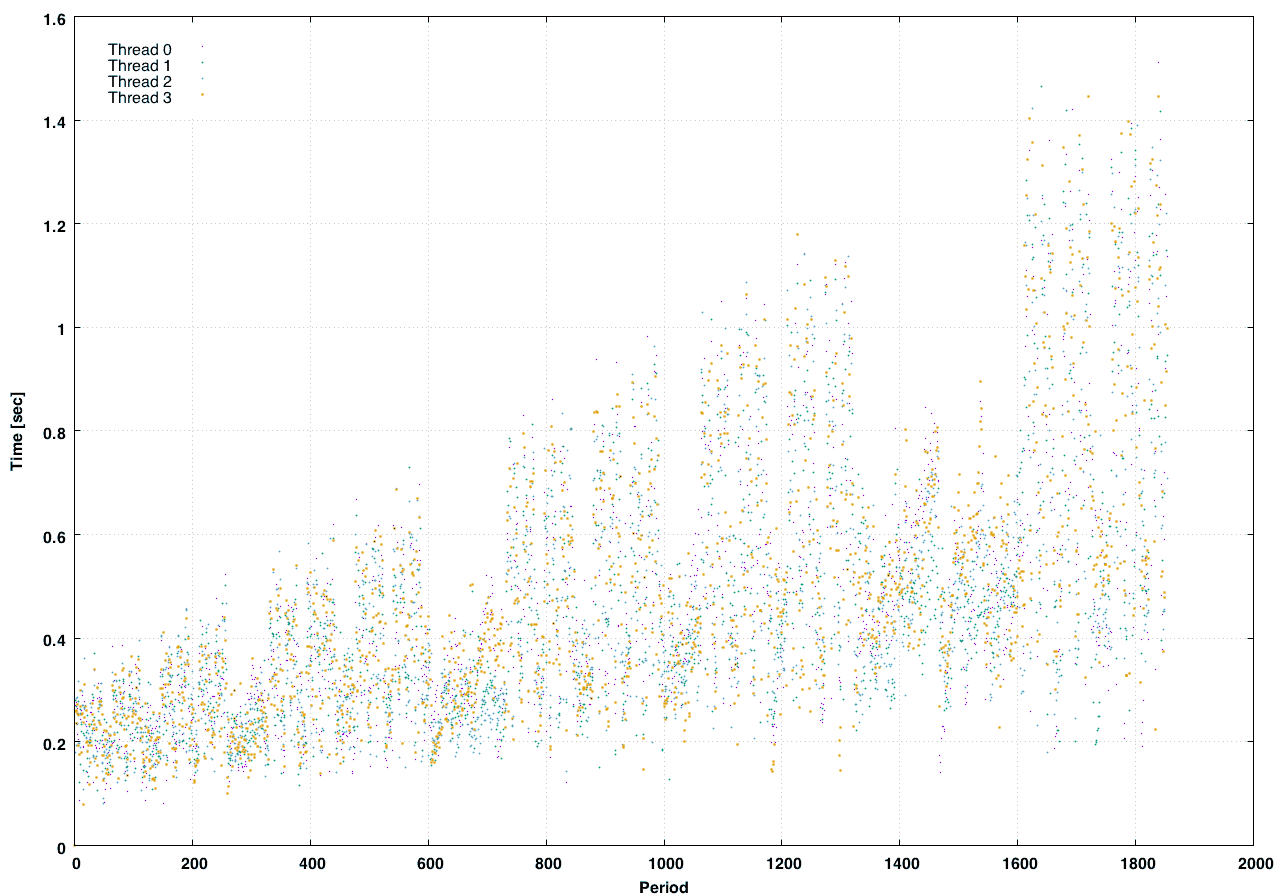Click the 1400 tick on Period axis
Screen dimensions: 1280x896
click(899, 863)
